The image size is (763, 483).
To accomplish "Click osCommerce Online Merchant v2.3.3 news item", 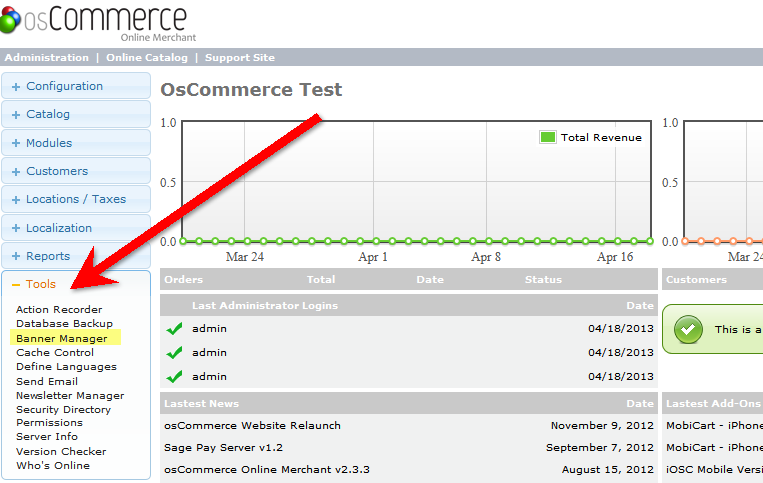I will point(267,469).
